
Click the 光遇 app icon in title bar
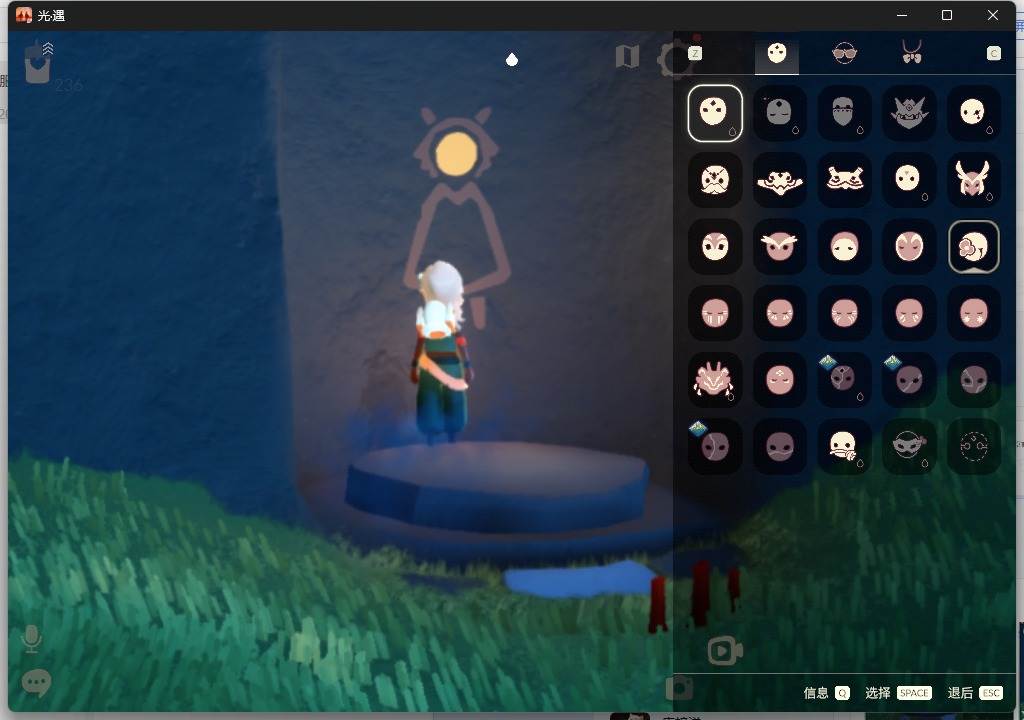click(24, 15)
